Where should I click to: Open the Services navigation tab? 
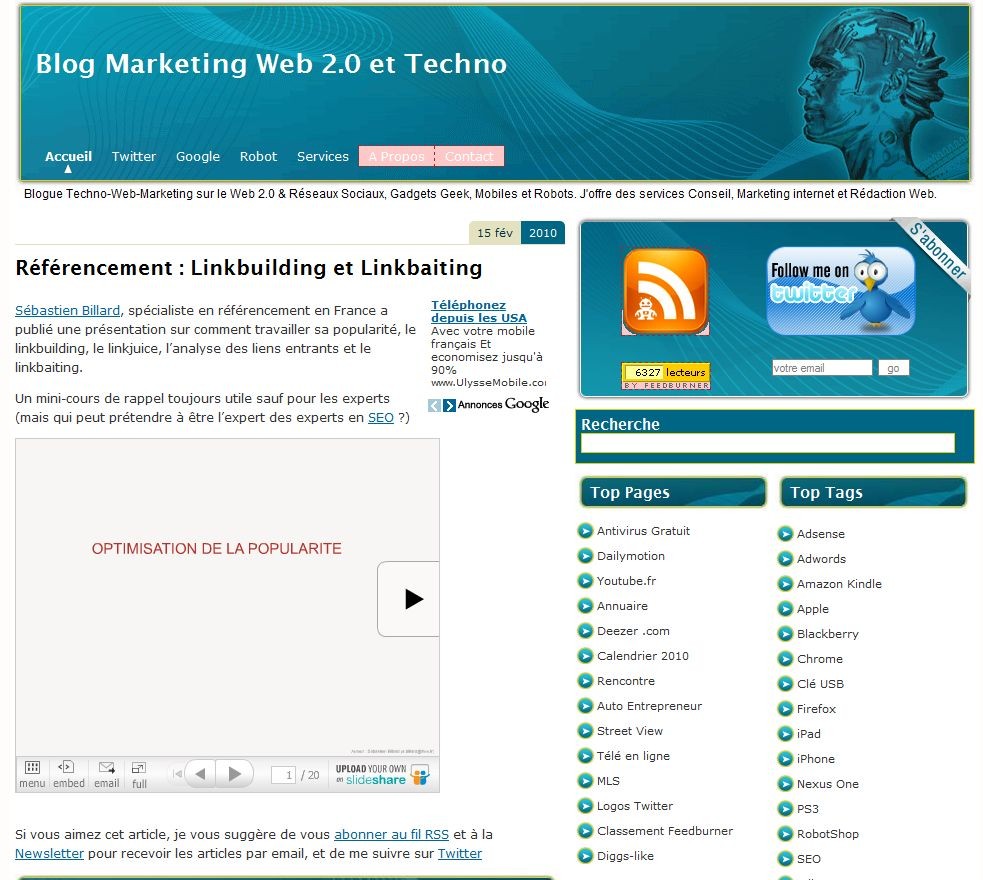coord(322,157)
